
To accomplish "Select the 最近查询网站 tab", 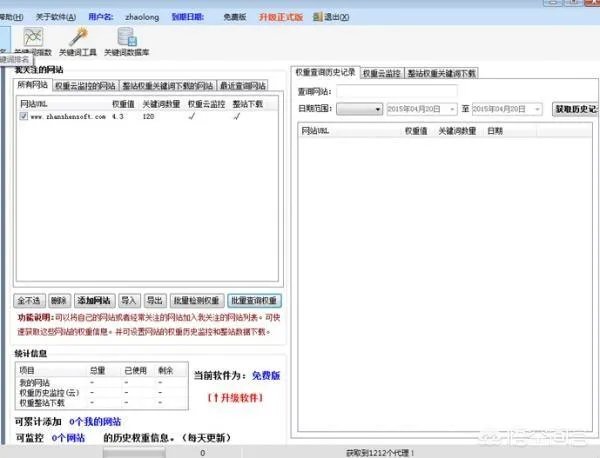I will coord(243,86).
